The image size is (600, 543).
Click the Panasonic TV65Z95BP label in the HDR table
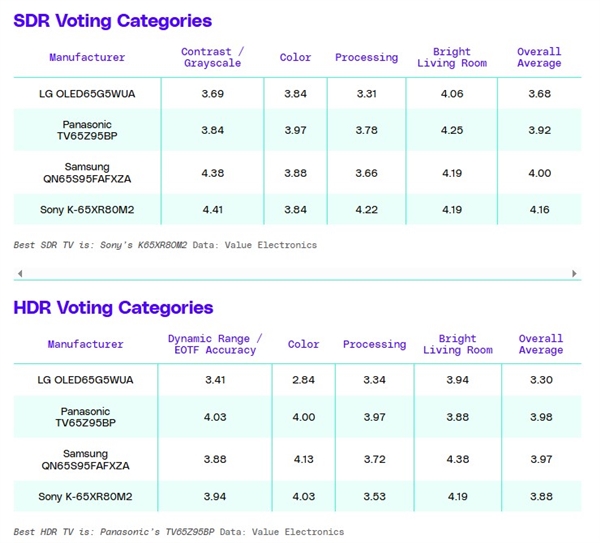(86, 417)
